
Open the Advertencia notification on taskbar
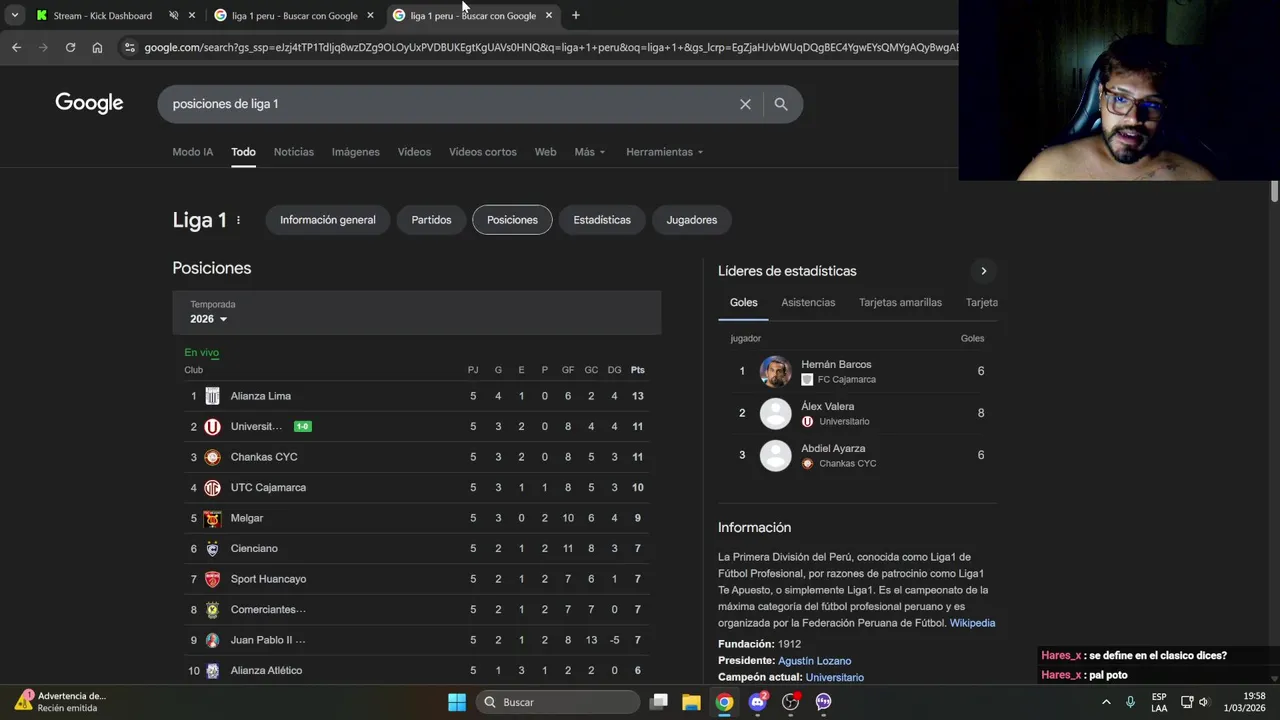pos(60,702)
